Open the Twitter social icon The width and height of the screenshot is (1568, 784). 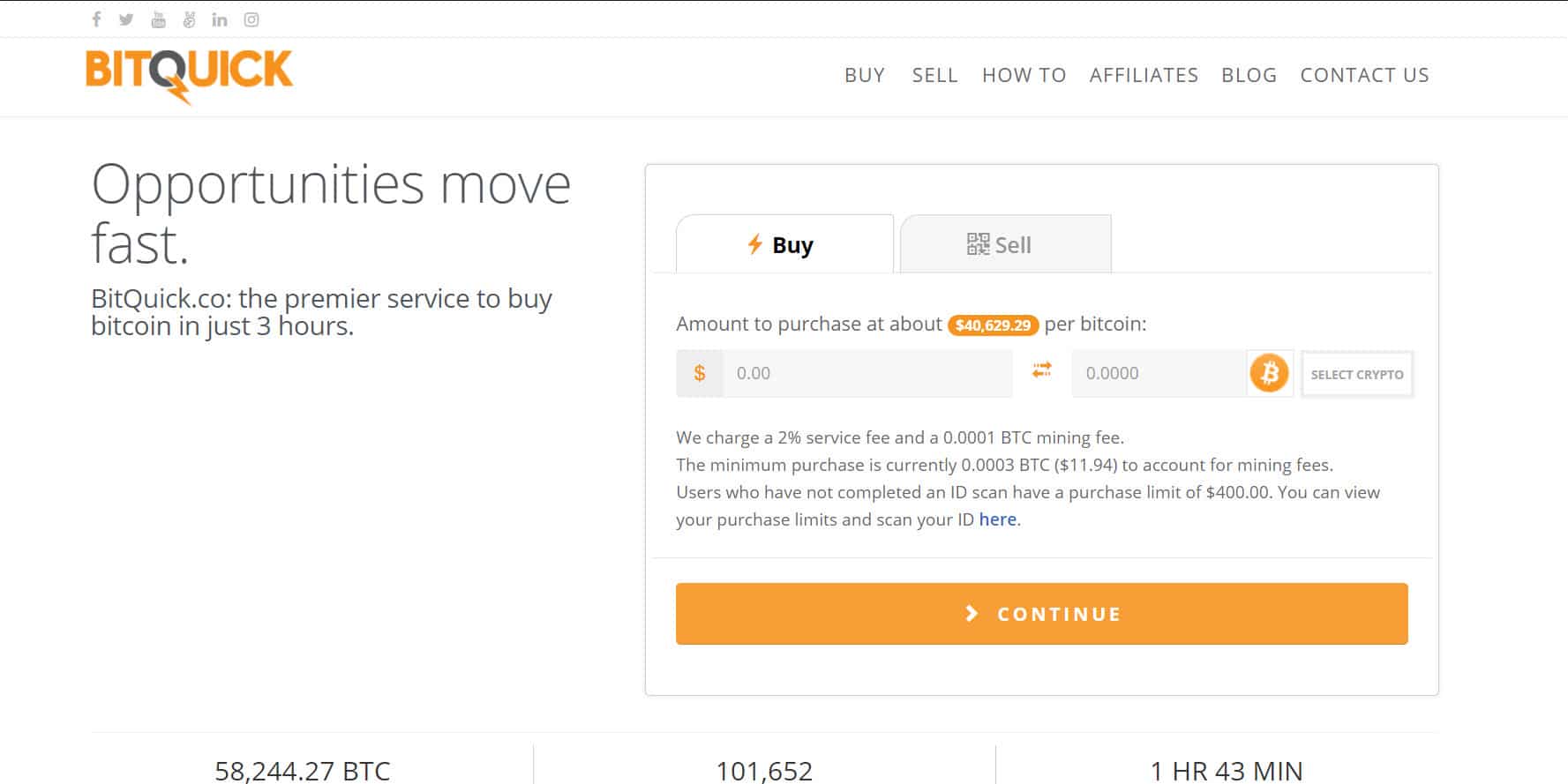(x=126, y=19)
